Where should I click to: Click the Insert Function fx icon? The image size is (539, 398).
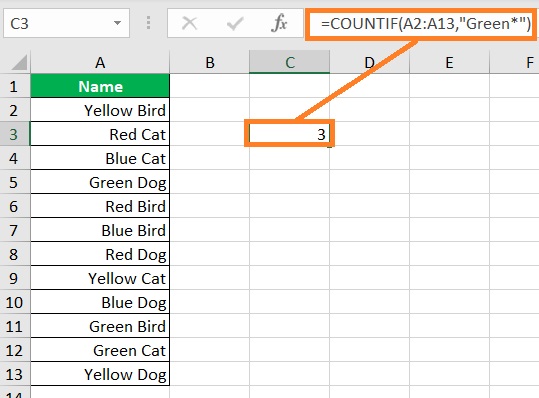279,23
